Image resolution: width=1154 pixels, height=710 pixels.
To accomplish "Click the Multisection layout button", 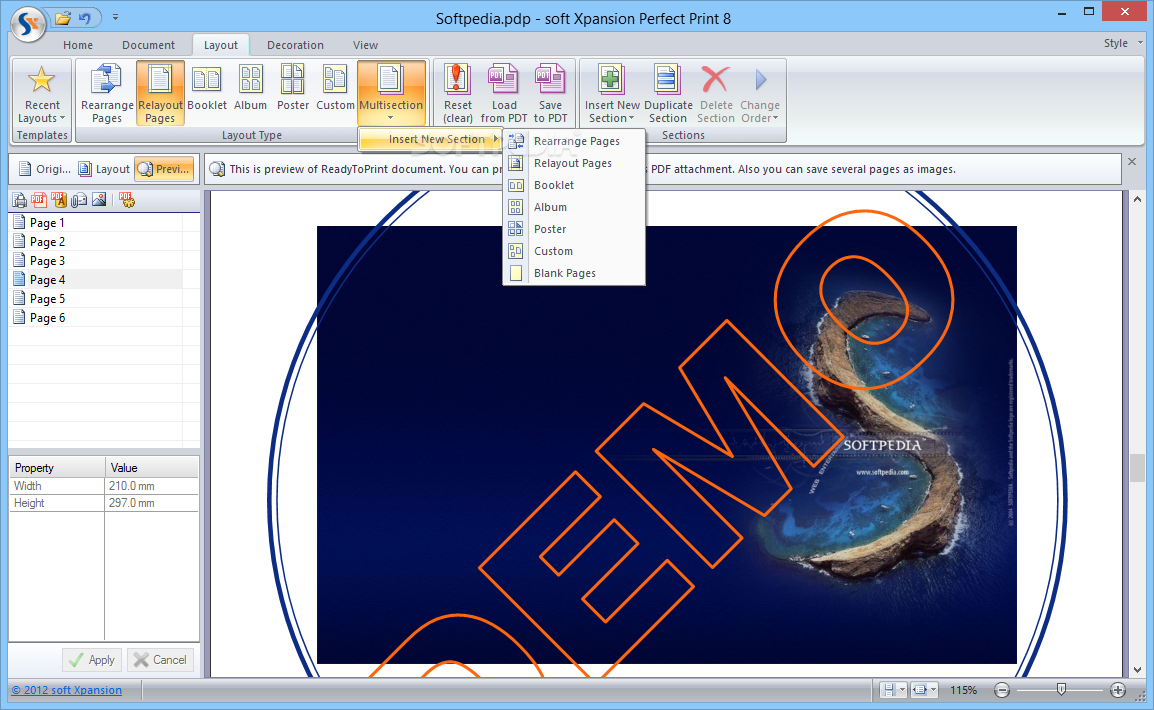I will 391,93.
